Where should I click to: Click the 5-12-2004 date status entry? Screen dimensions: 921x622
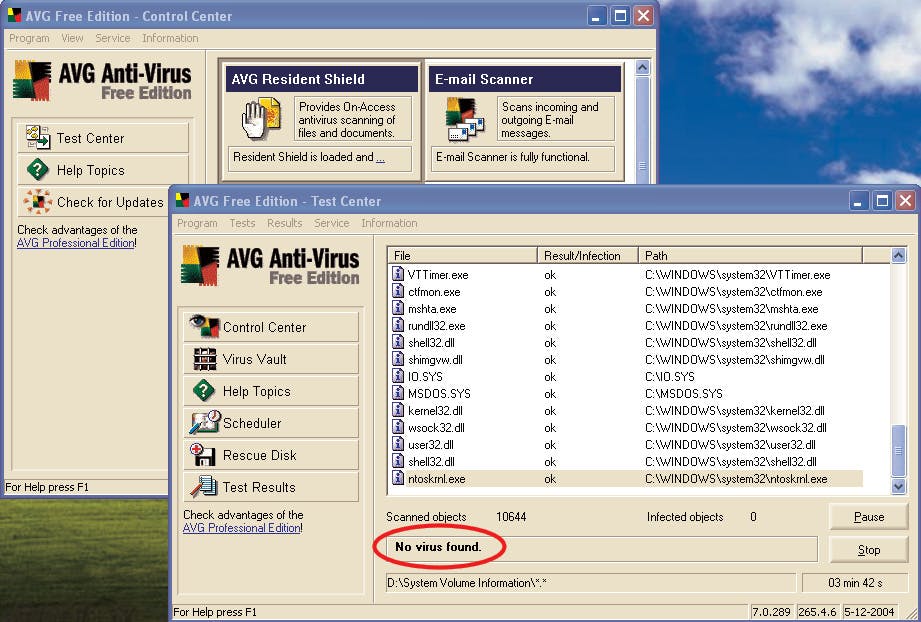(869, 611)
